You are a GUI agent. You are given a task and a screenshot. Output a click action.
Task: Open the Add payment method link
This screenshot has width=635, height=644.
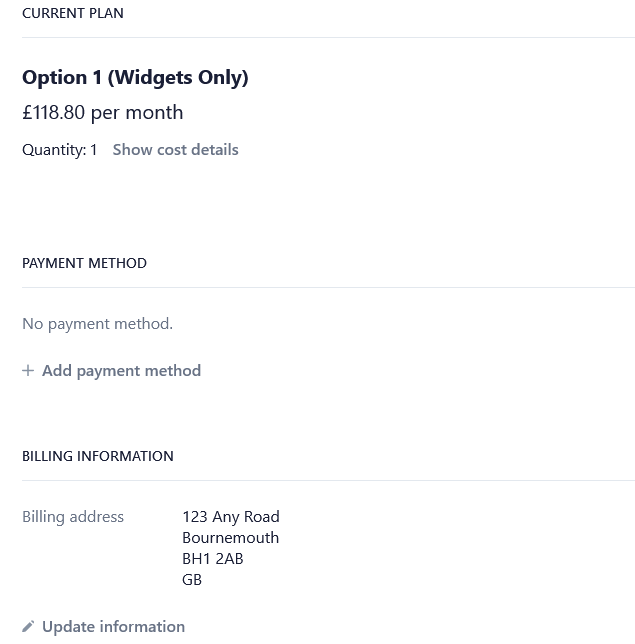(121, 370)
